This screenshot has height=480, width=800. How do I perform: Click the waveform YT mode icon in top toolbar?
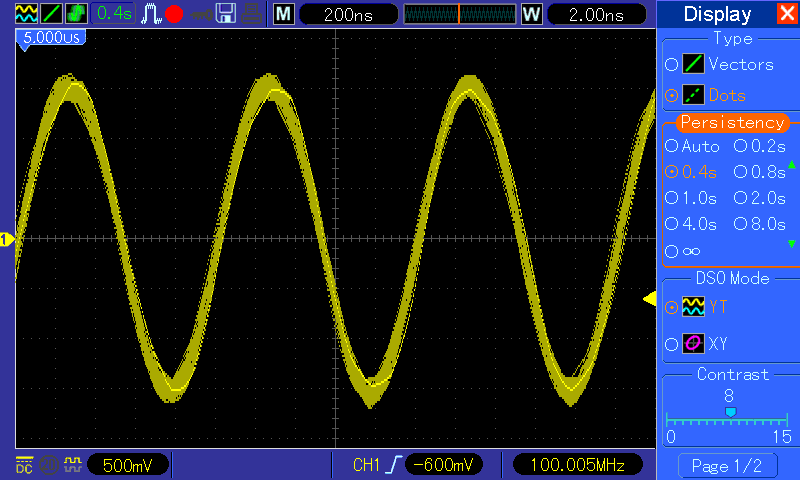point(26,13)
